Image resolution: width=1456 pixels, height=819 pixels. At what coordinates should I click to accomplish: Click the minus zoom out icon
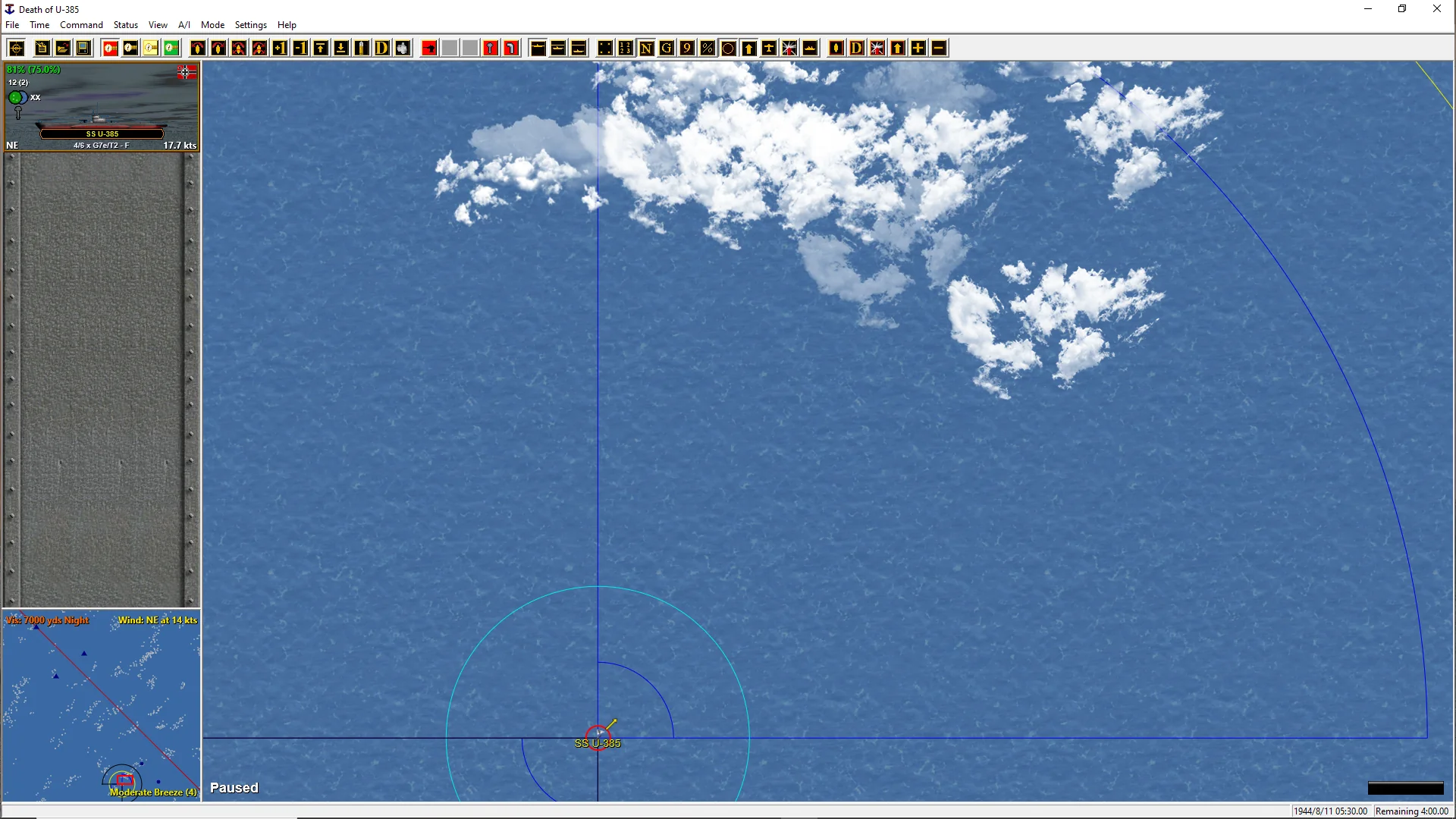938,49
